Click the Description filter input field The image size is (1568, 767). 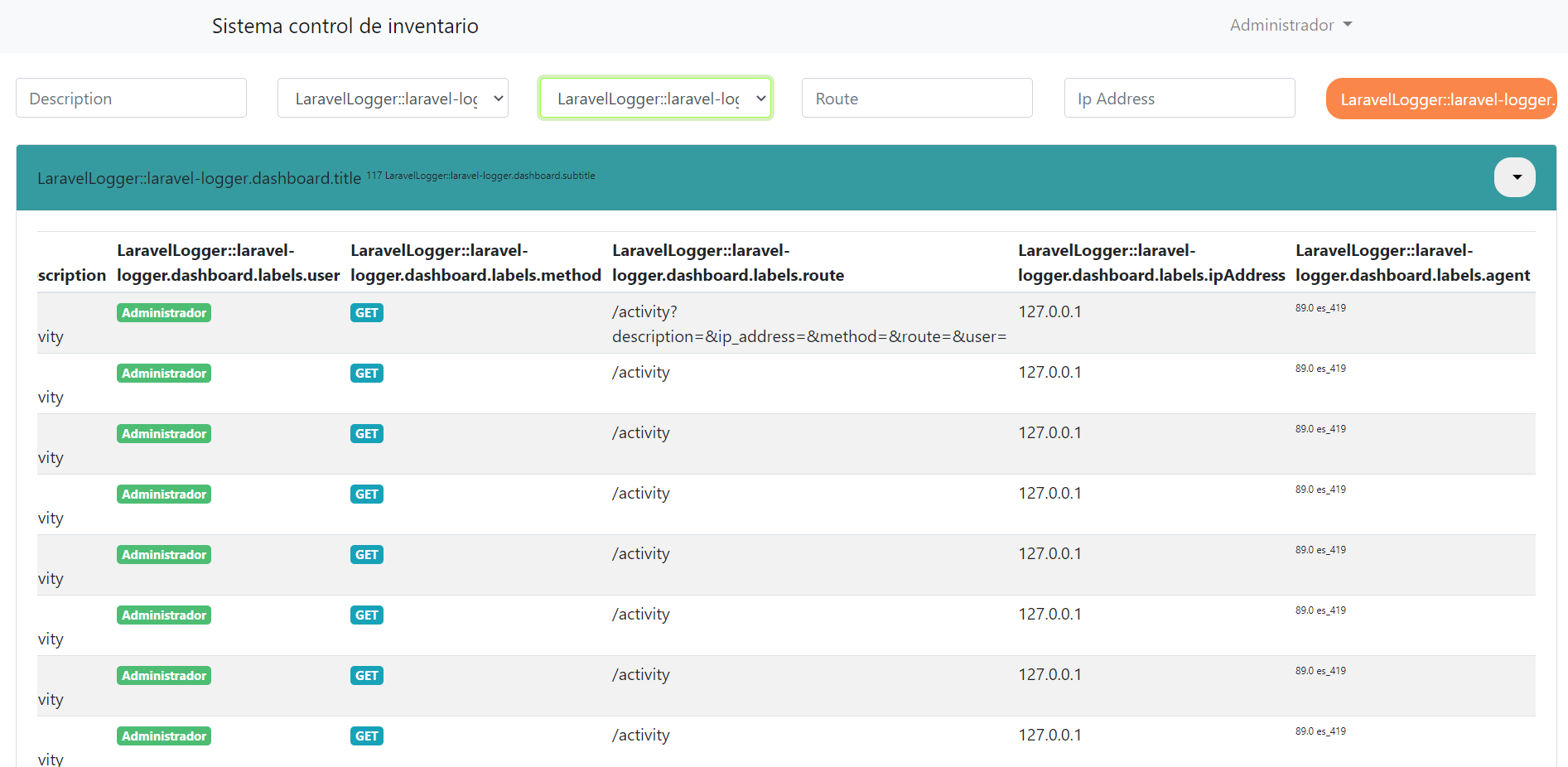[131, 98]
